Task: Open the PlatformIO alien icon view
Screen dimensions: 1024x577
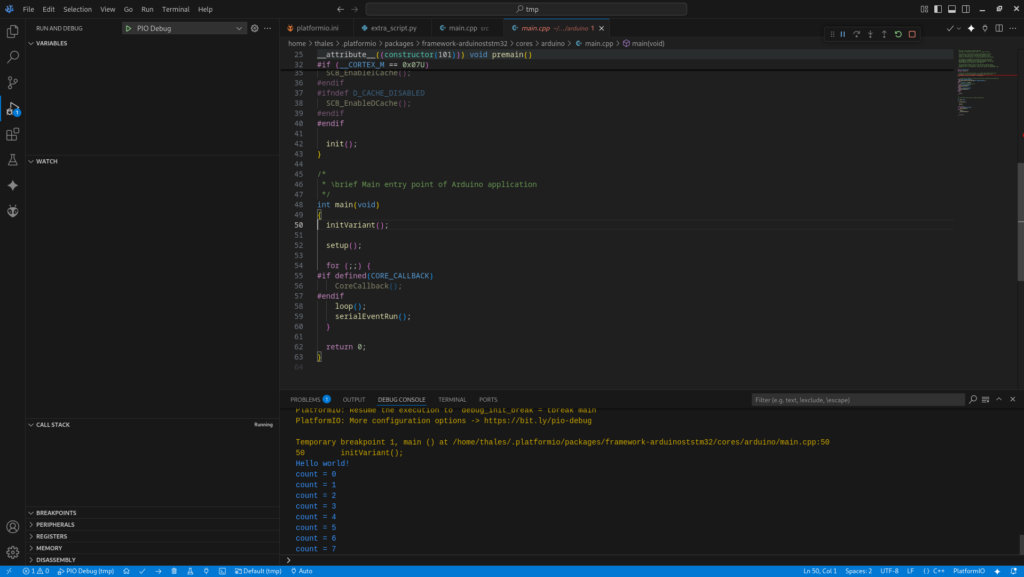Action: pos(13,211)
